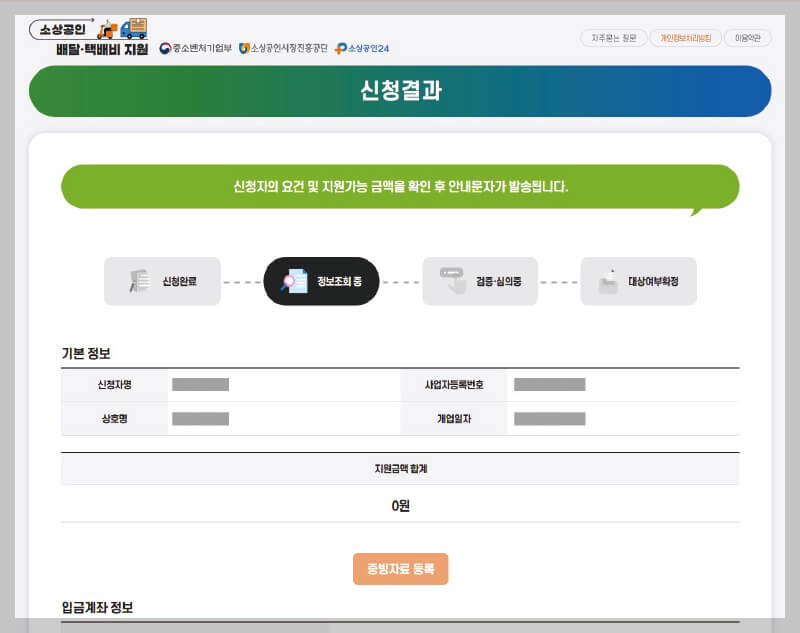Click the 신청완료 step document icon
This screenshot has height=633, width=800.
click(x=140, y=281)
